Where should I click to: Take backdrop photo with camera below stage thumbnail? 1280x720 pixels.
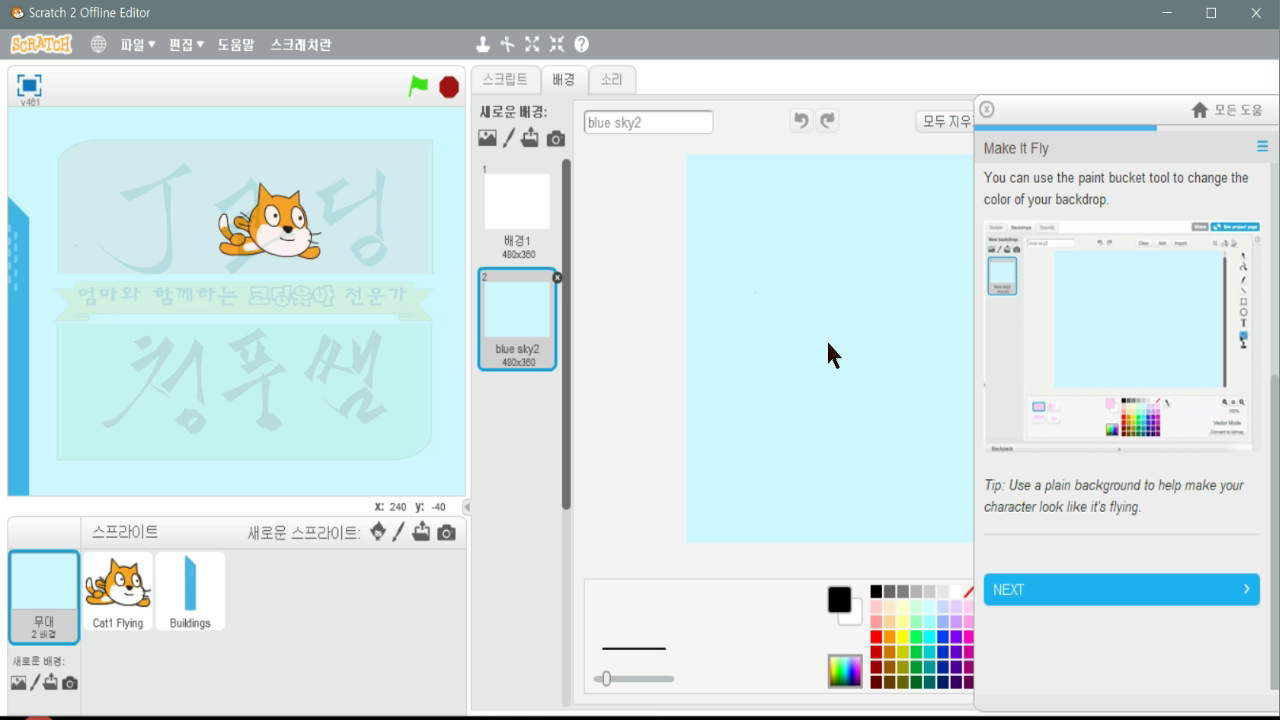coord(70,683)
